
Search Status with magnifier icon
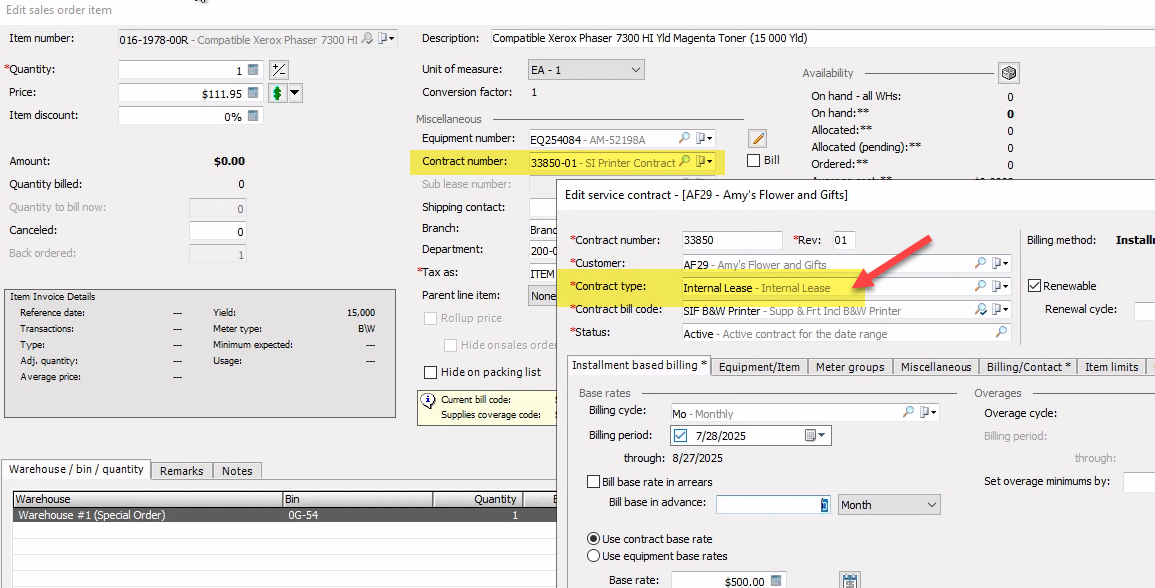click(x=1001, y=332)
